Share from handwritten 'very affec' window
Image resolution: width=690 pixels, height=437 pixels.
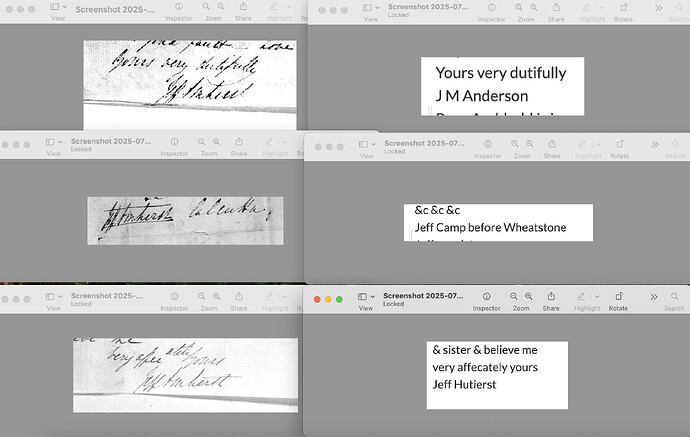pyautogui.click(x=239, y=296)
